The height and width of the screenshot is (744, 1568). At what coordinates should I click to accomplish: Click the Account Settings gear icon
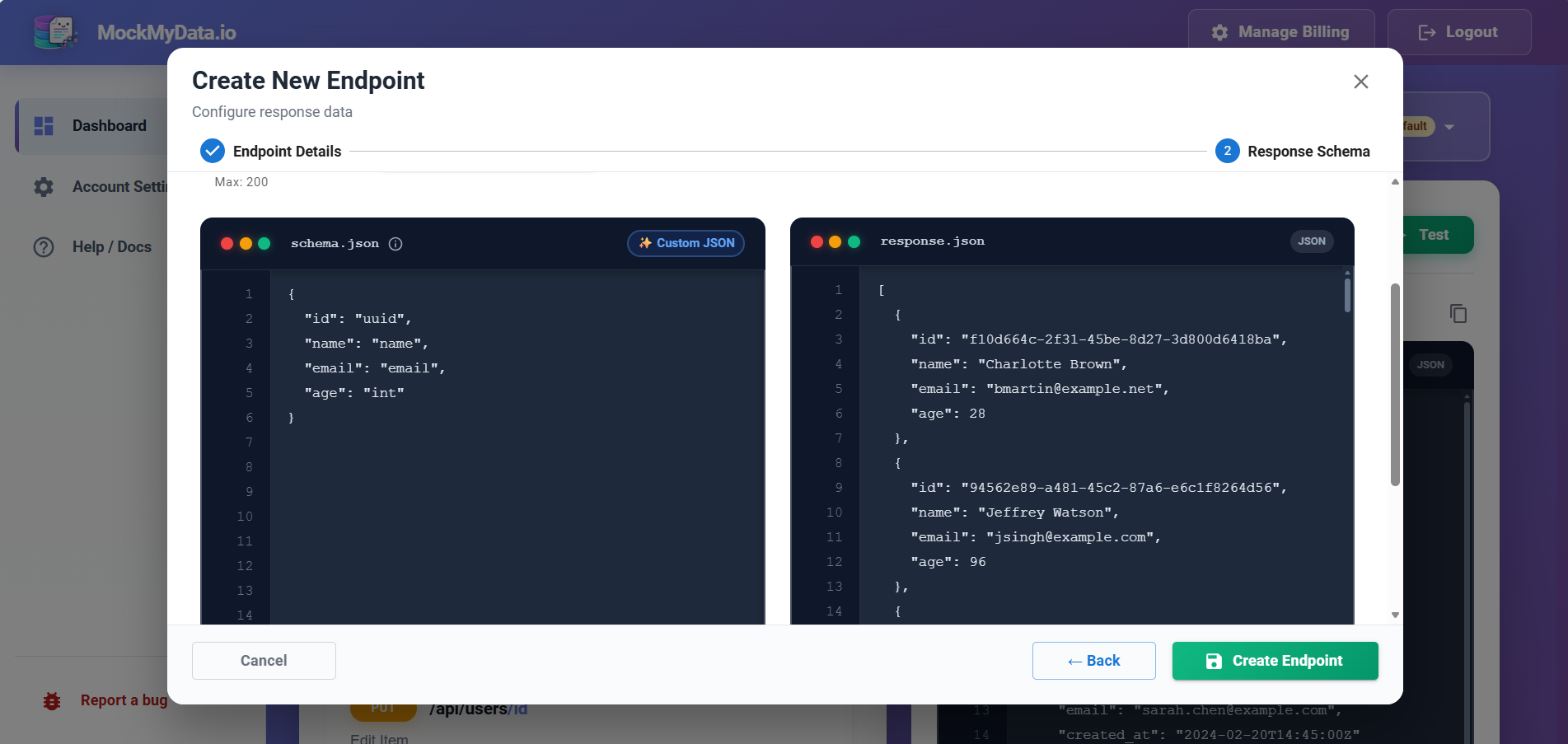[44, 186]
